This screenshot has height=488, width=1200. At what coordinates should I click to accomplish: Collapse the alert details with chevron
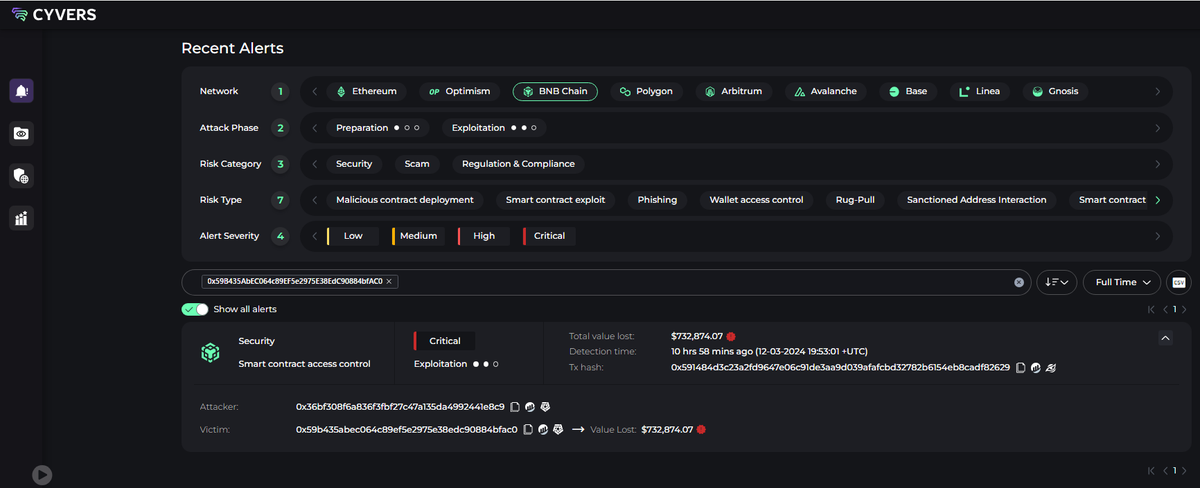1165,339
